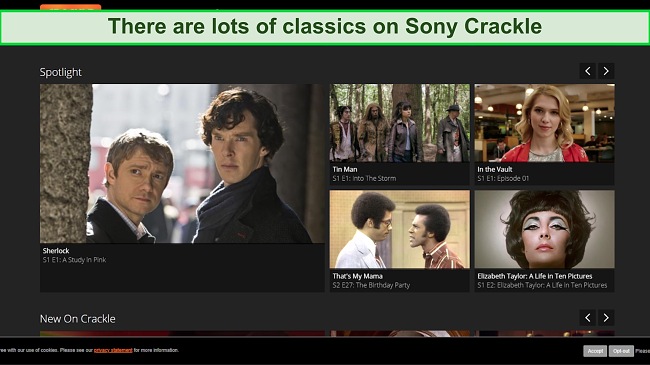The image size is (650, 365).
Task: Click the In the Vault title
Action: click(x=495, y=169)
